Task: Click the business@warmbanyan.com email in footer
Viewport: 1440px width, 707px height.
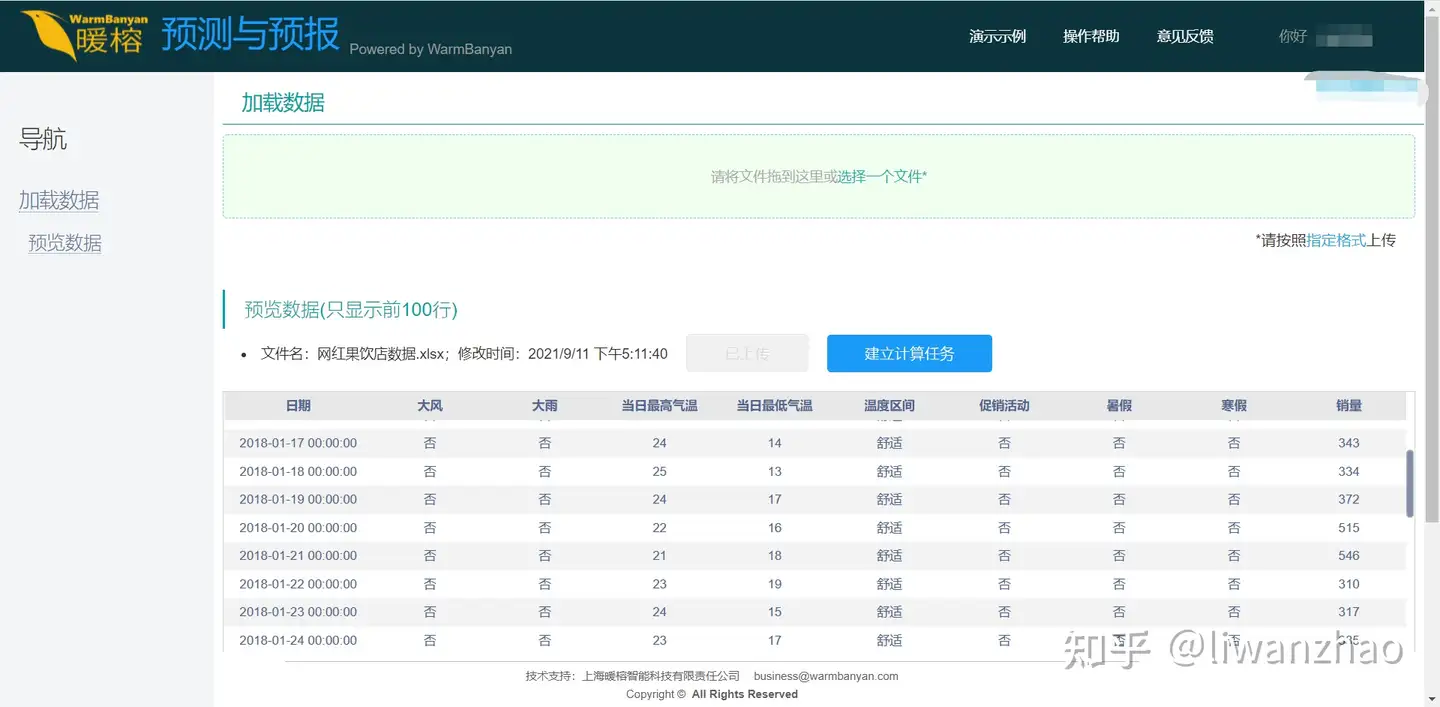Action: pyautogui.click(x=826, y=676)
